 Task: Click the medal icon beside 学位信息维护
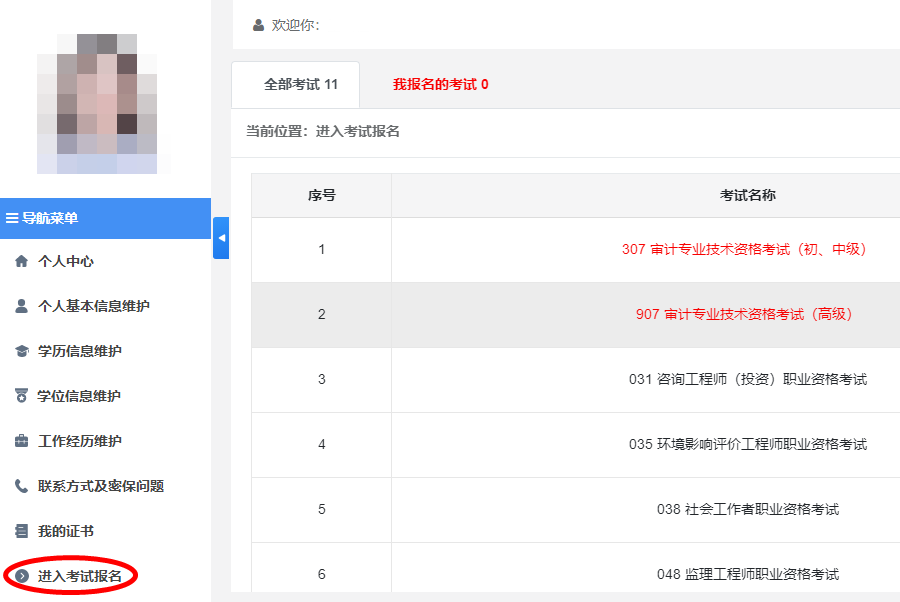[21, 396]
